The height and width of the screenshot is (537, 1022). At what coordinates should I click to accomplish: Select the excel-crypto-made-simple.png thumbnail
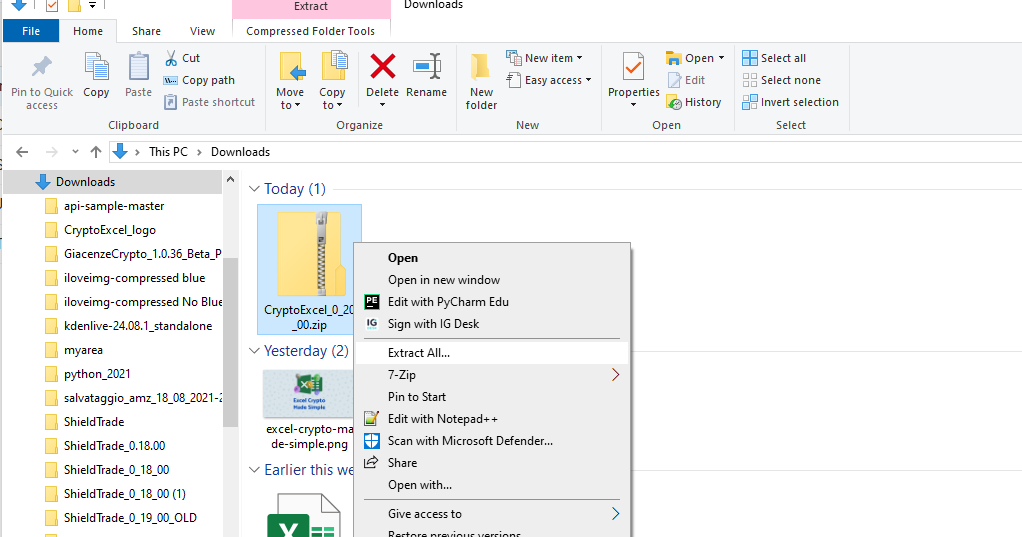[x=307, y=395]
